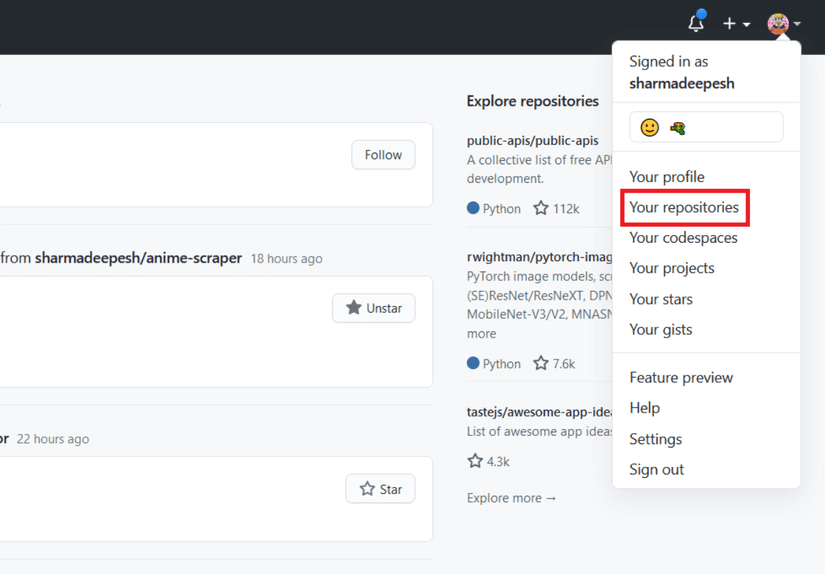Expand the create-new dropdown arrow
825x574 pixels.
[x=746, y=24]
